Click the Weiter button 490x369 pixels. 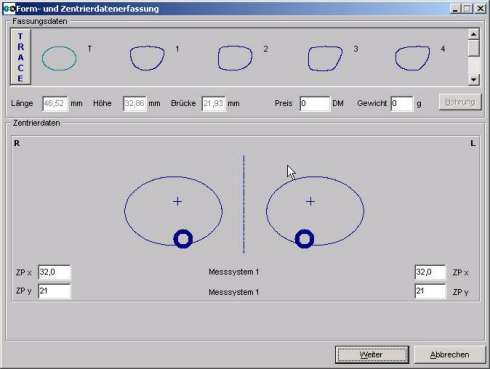click(372, 355)
